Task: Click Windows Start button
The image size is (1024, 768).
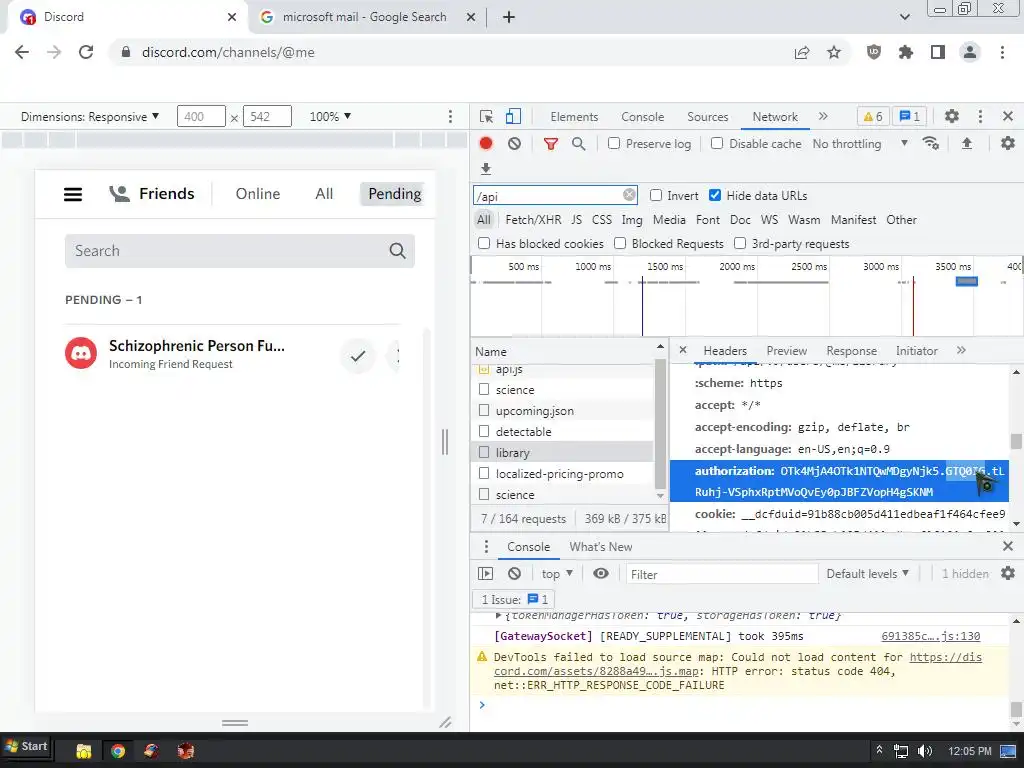Action: tap(26, 746)
